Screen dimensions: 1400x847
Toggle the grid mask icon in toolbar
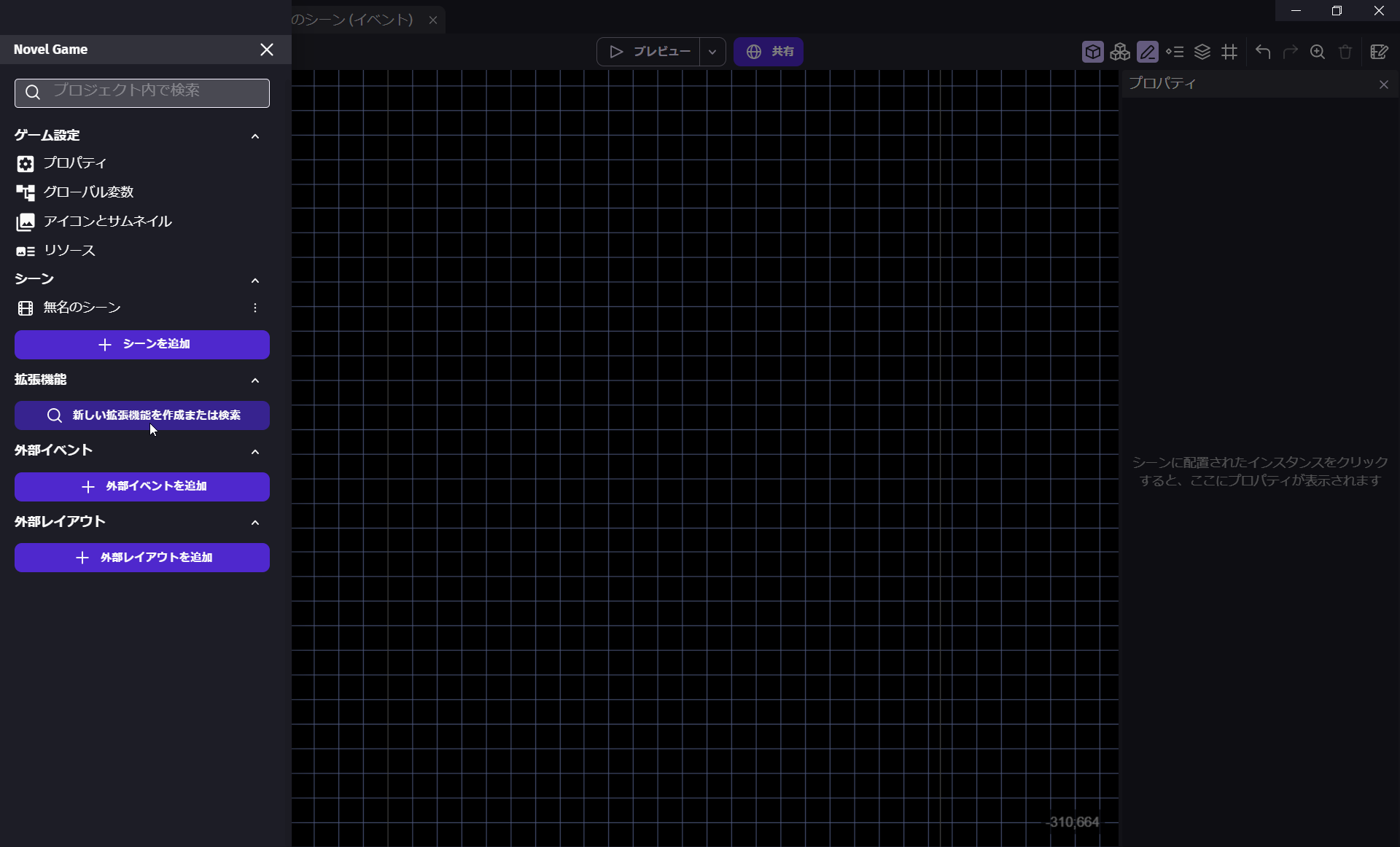coord(1230,52)
